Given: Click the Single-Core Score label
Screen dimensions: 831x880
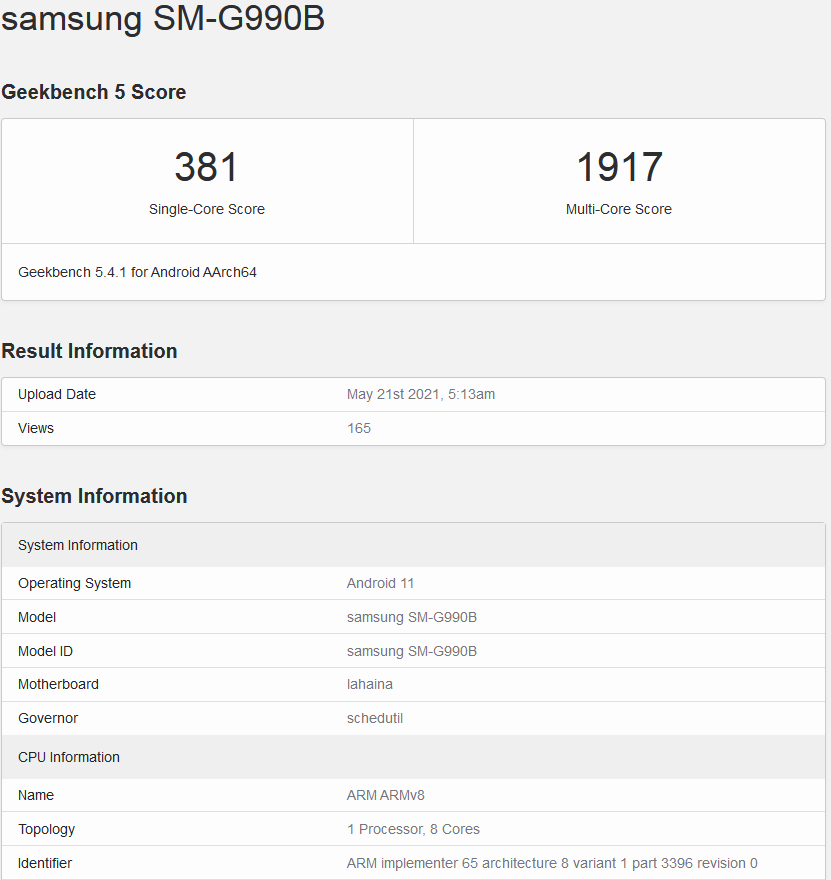Looking at the screenshot, I should point(206,209).
